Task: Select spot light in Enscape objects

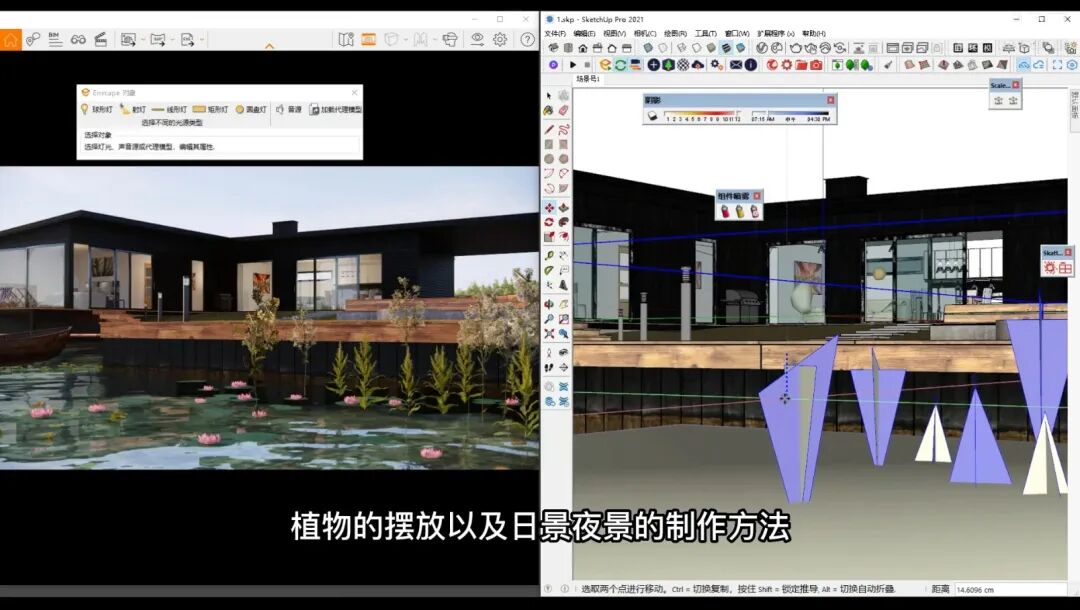Action: [x=133, y=109]
